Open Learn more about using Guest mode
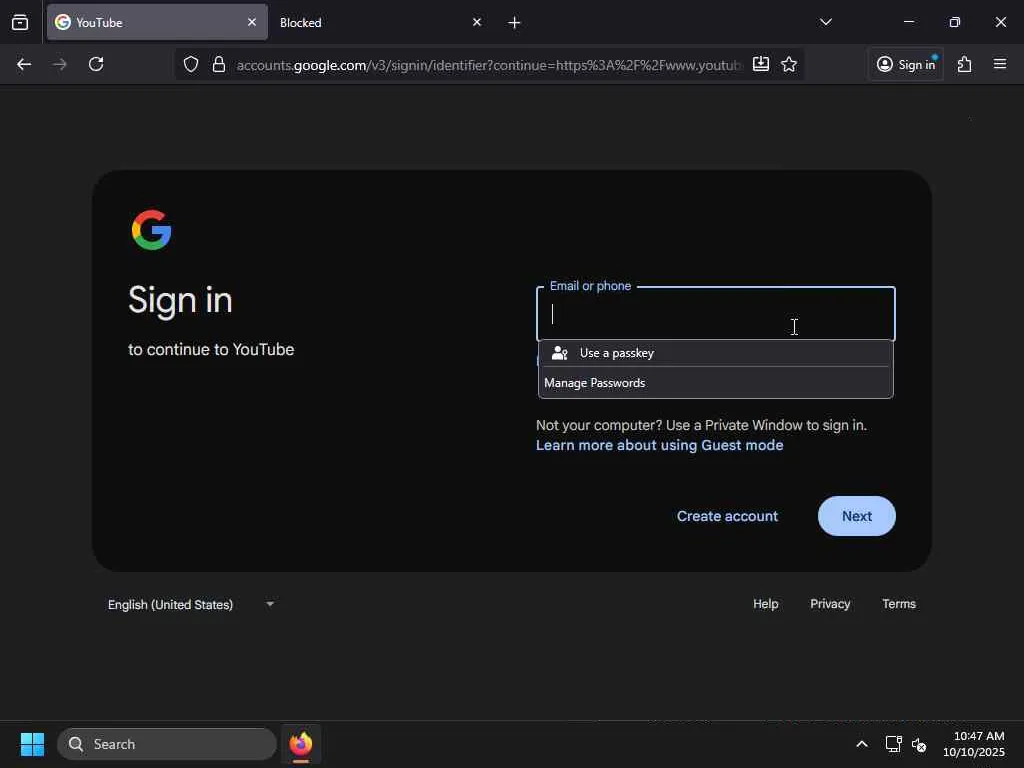 click(660, 445)
